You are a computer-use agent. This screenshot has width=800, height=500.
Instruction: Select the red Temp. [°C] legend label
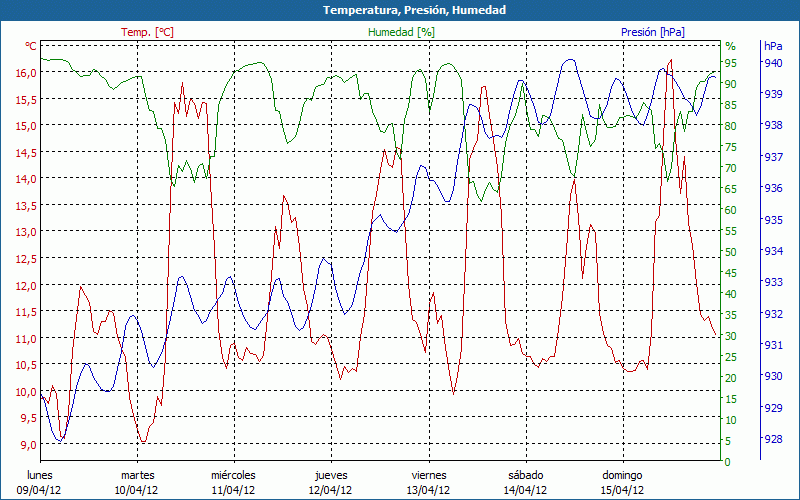(147, 32)
